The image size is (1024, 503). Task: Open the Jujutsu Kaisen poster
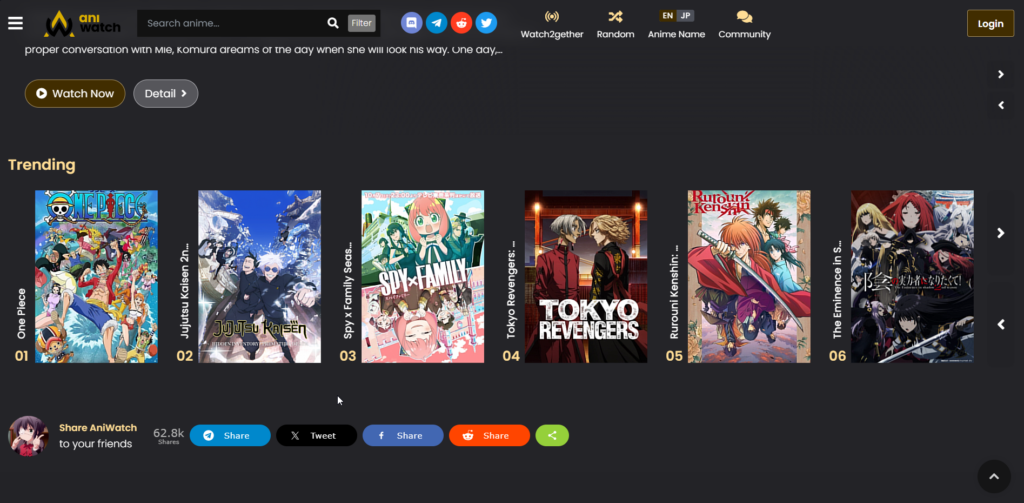coord(259,276)
